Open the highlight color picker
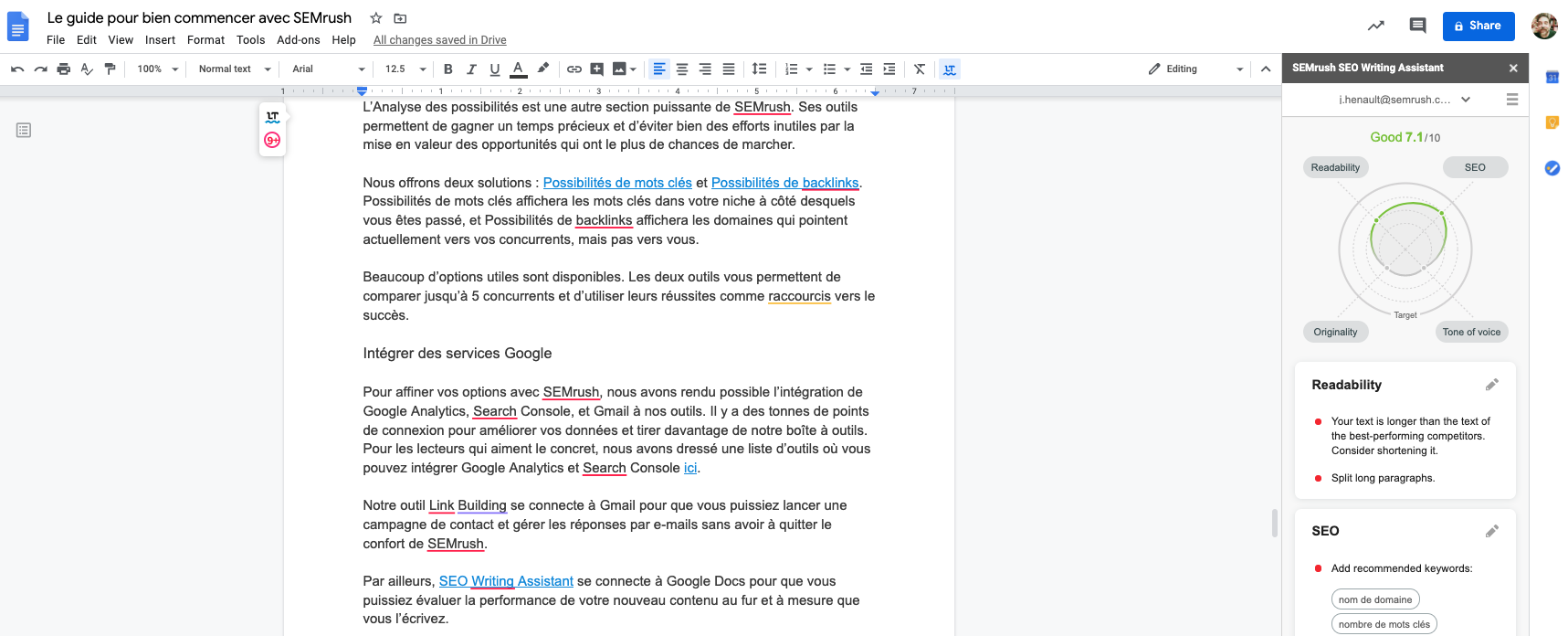 pyautogui.click(x=543, y=69)
